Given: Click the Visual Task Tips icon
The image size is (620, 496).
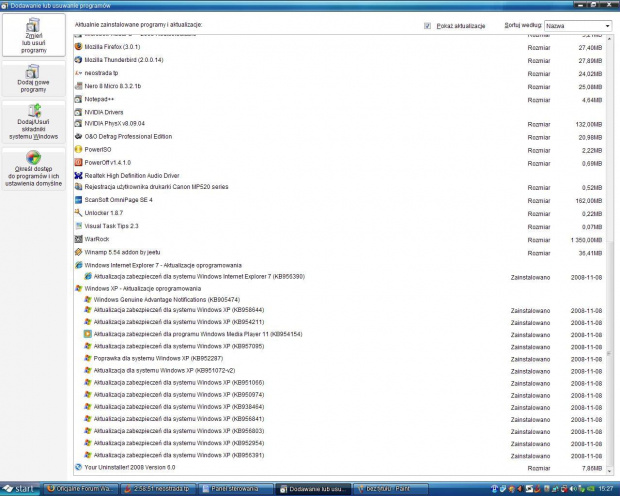Looking at the screenshot, I should click(x=78, y=226).
